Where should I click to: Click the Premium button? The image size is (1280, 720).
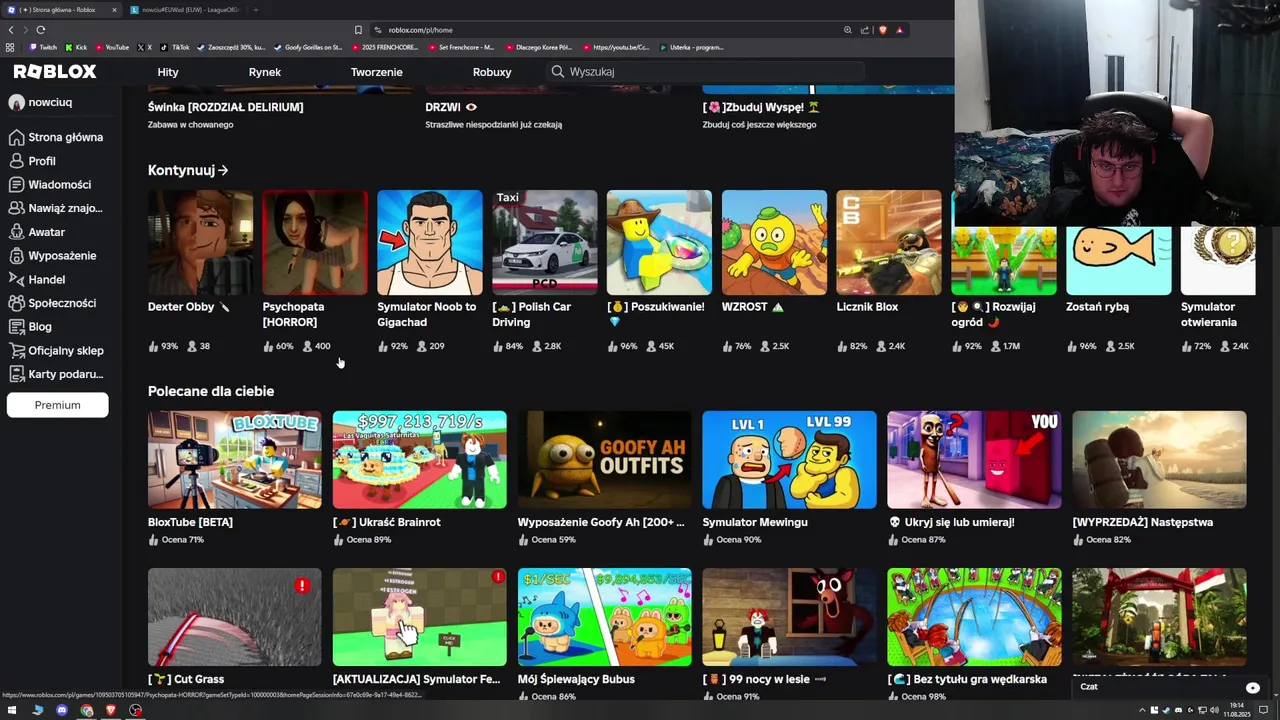[57, 405]
